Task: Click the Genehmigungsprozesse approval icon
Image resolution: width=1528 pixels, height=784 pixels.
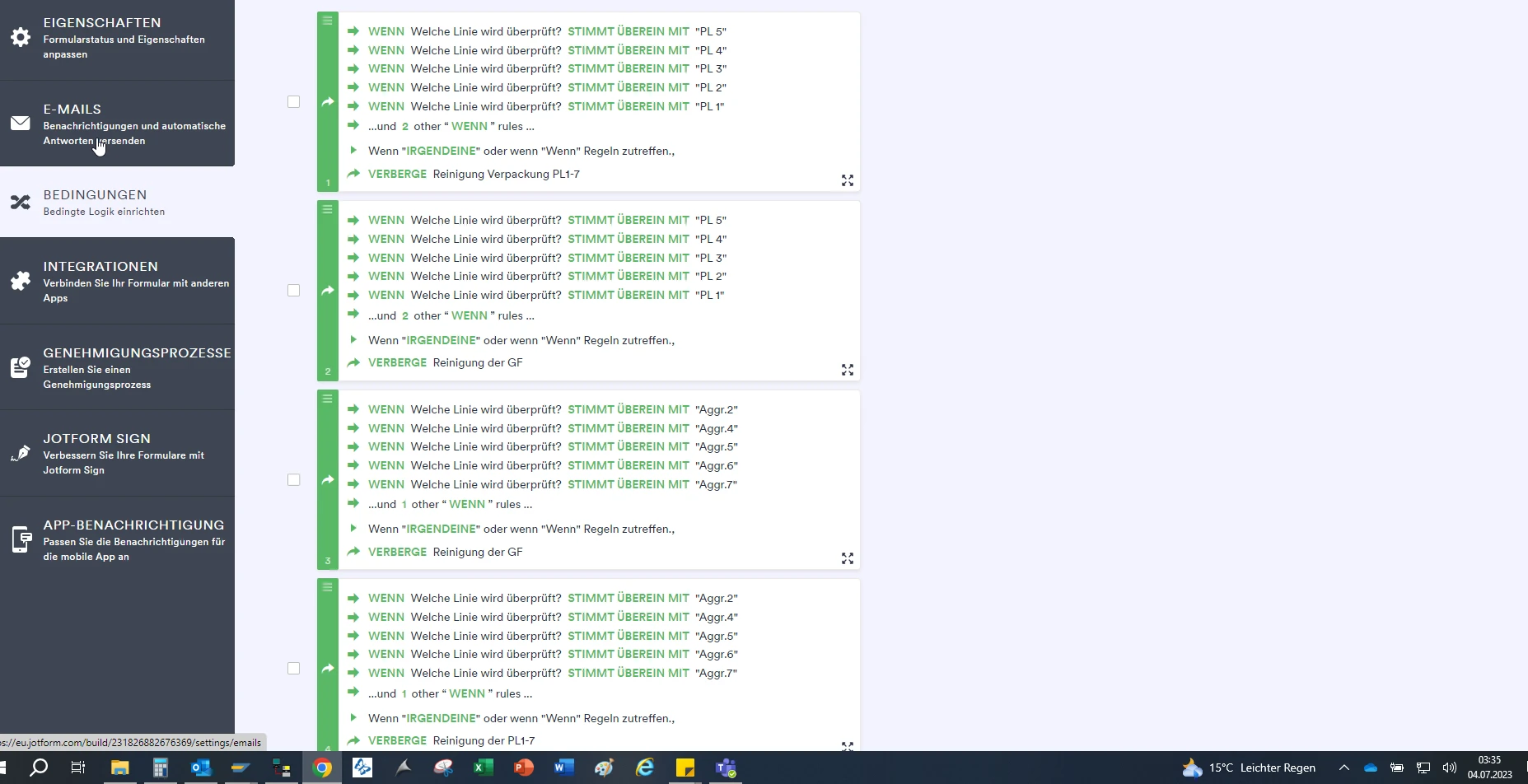Action: coord(21,367)
